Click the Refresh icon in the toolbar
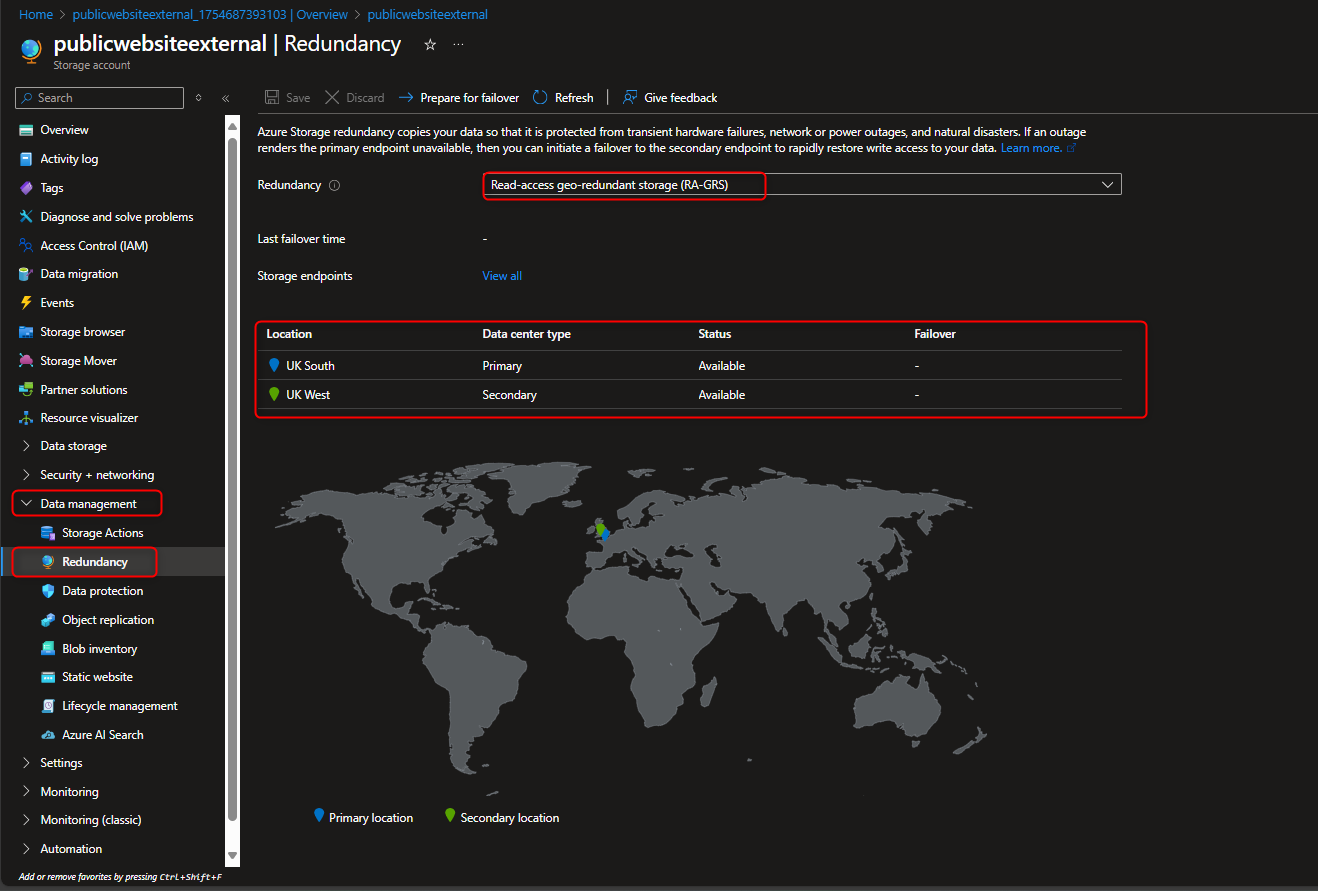1318x891 pixels. [x=540, y=98]
